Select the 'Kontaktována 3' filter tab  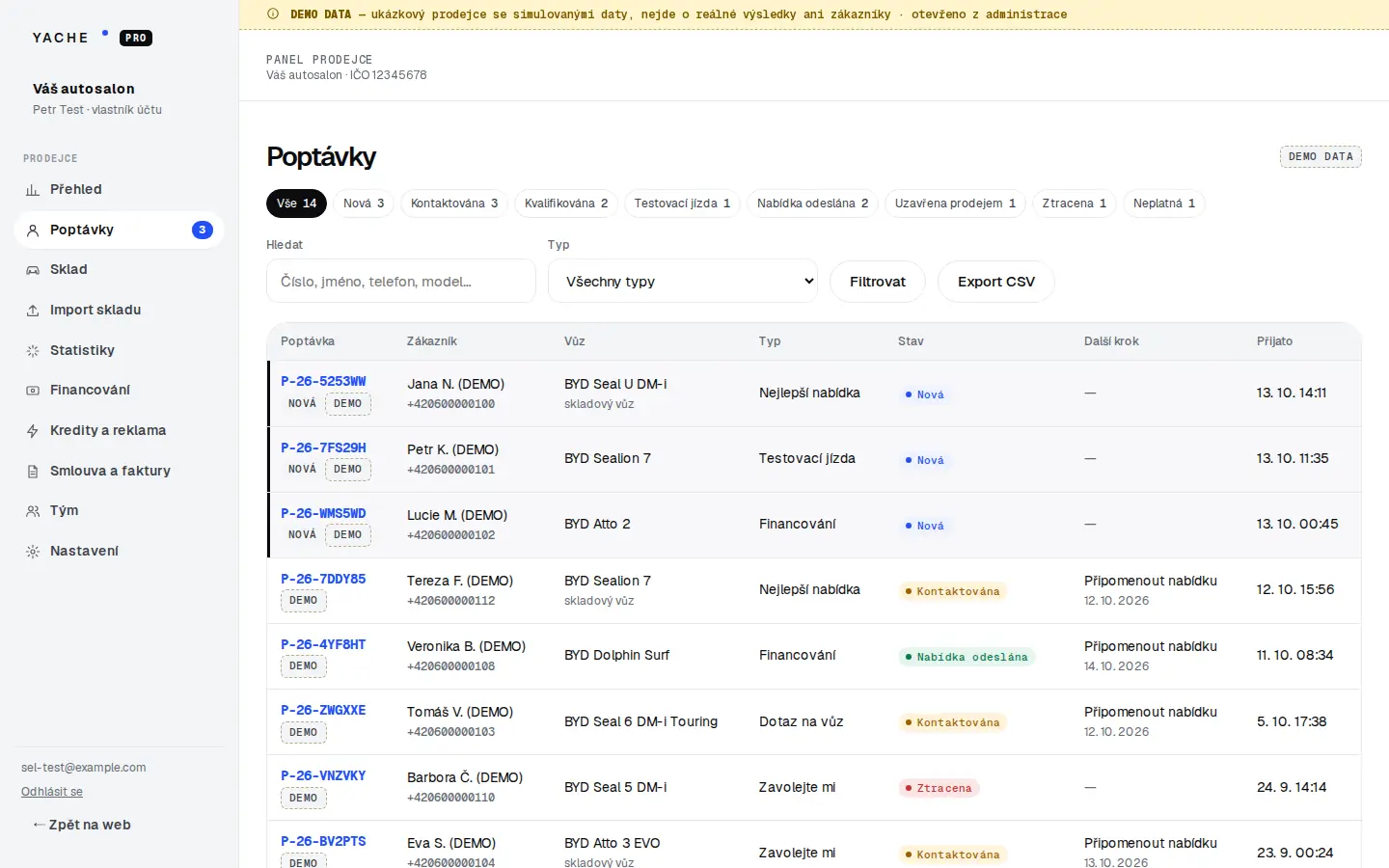coord(454,203)
